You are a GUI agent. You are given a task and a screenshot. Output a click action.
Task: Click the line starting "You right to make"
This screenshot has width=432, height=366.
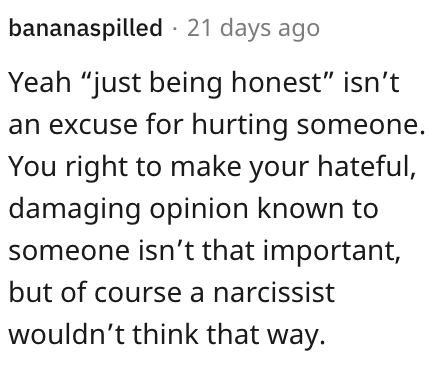(x=213, y=167)
